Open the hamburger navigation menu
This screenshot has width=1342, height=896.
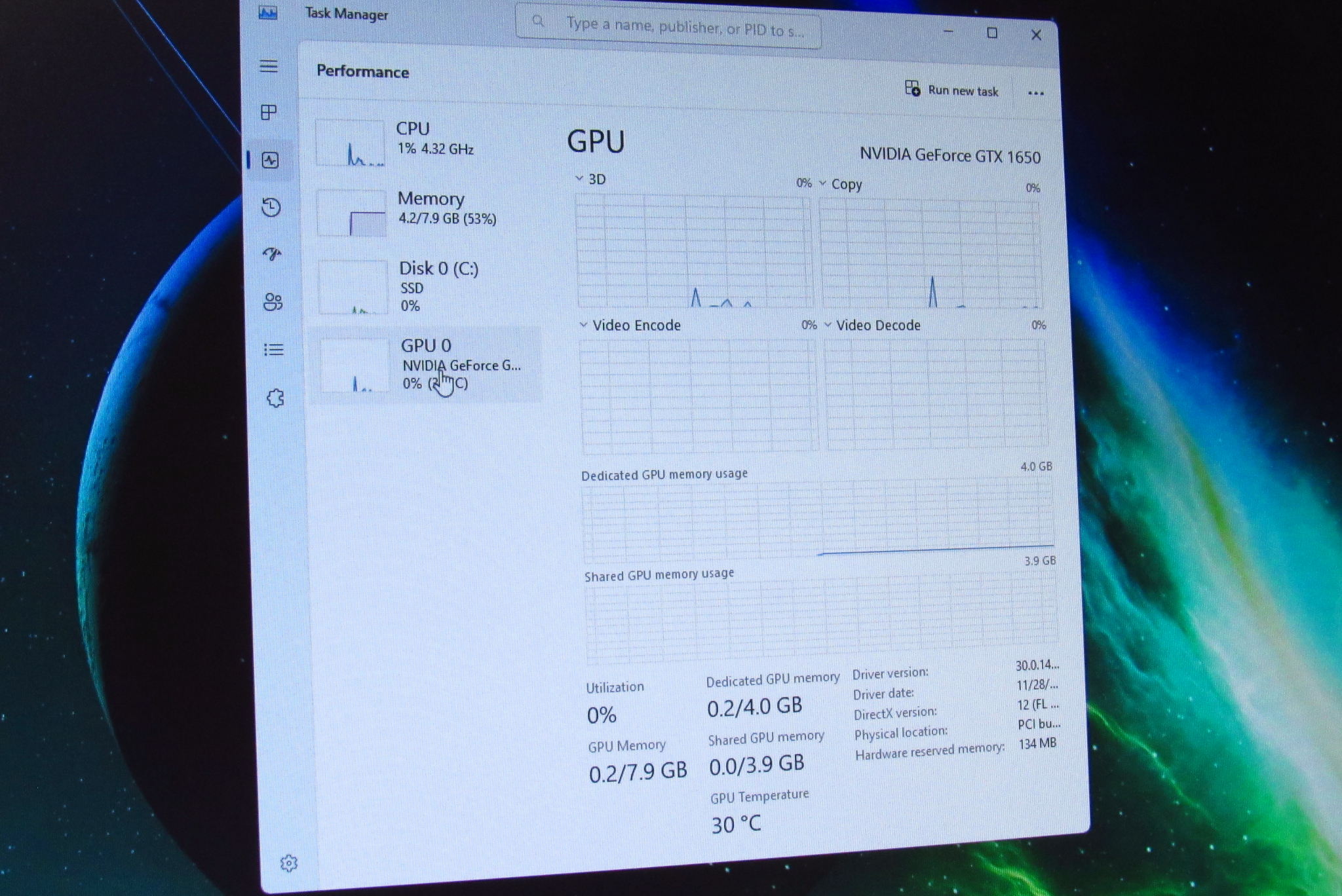[x=269, y=66]
